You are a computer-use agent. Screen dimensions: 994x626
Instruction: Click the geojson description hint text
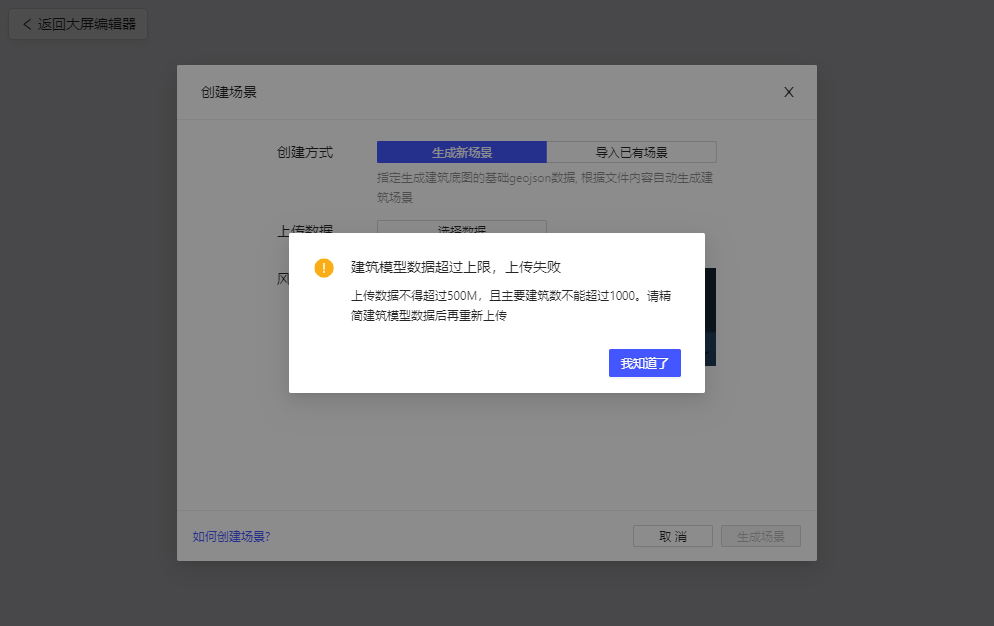click(x=545, y=187)
